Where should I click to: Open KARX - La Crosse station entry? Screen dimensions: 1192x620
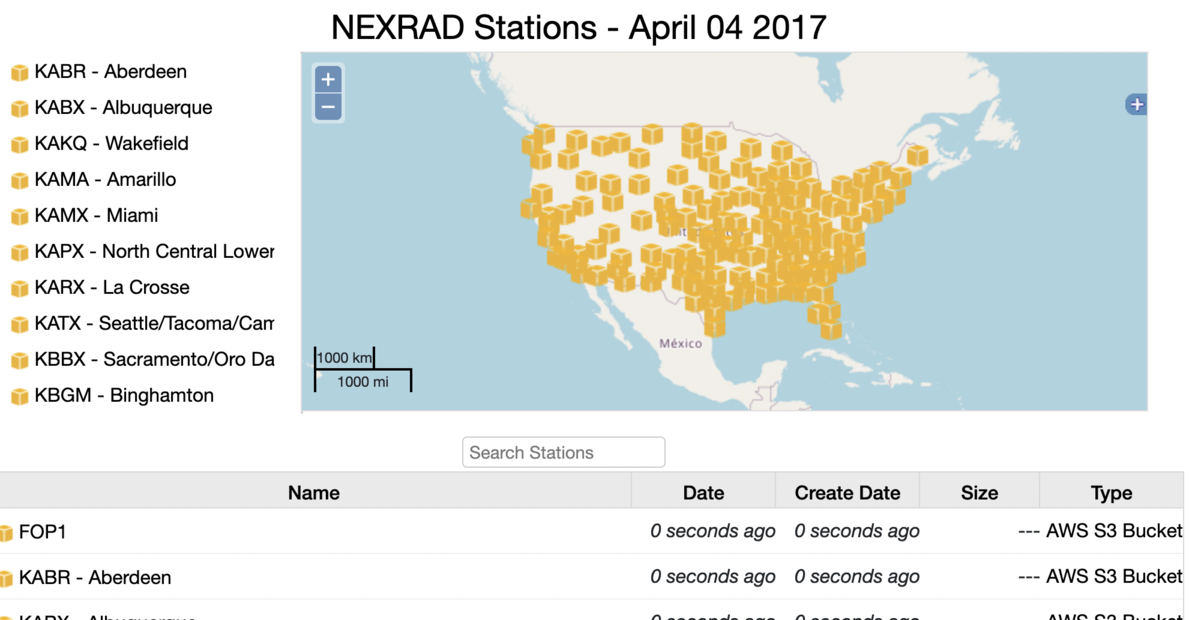tap(111, 288)
